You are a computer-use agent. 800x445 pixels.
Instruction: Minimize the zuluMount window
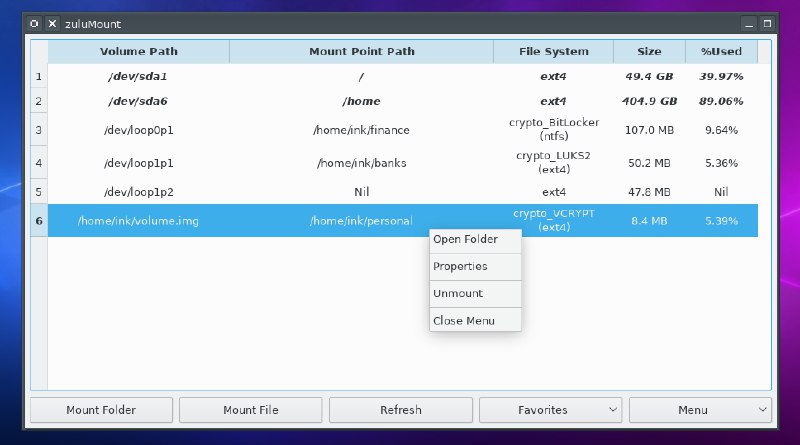(749, 24)
